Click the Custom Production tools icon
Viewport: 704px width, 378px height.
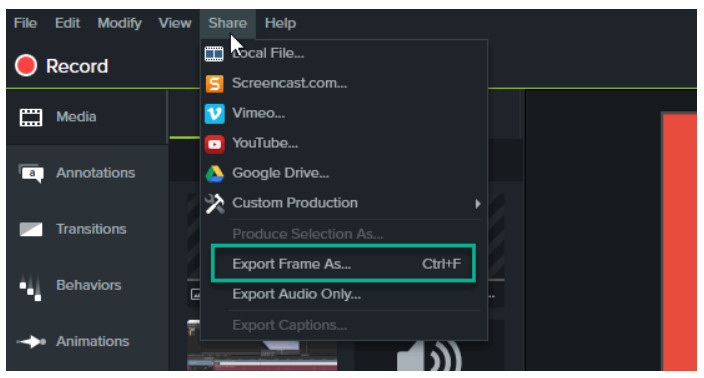[215, 204]
